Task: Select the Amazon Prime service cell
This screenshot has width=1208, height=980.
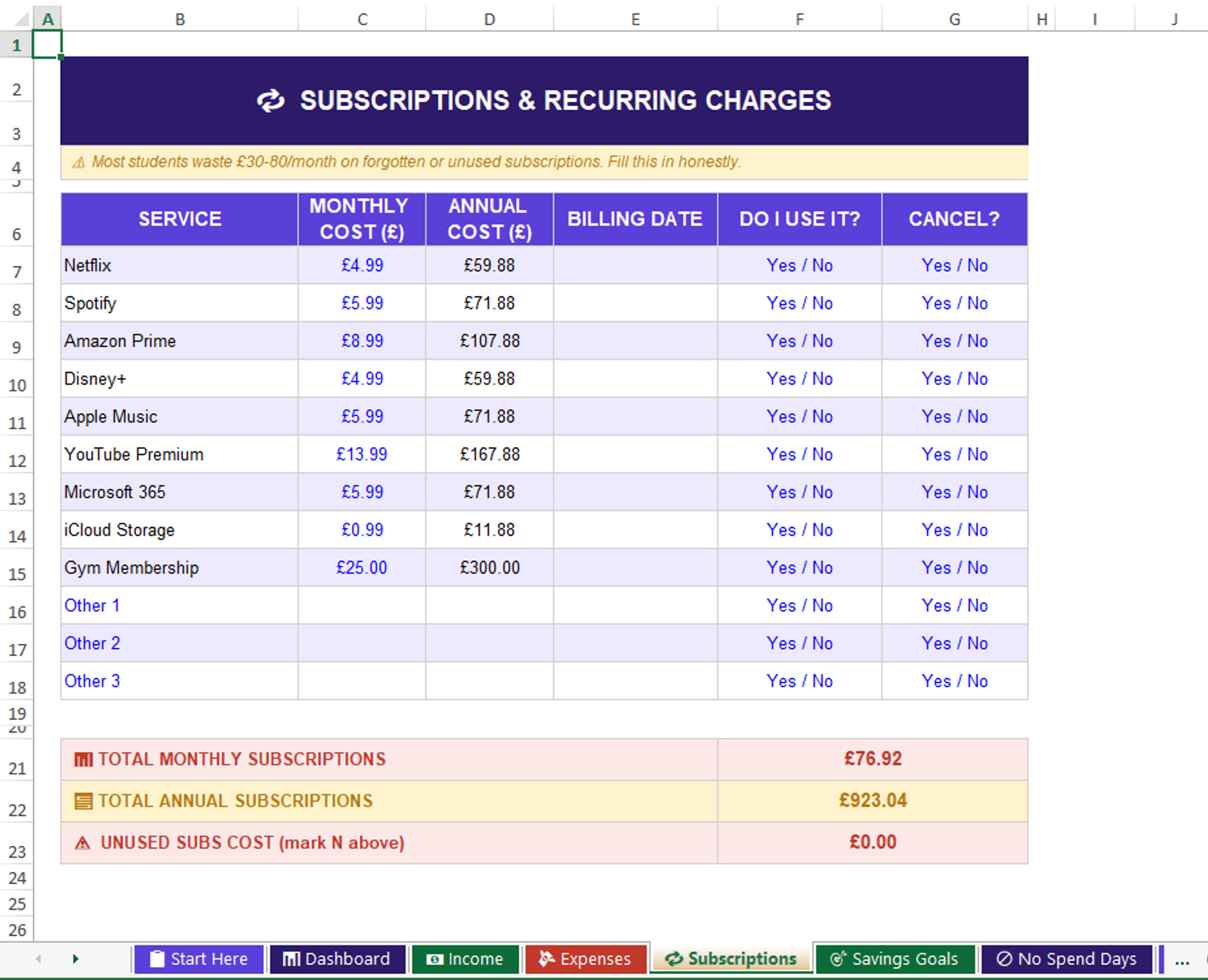Action: tap(180, 341)
